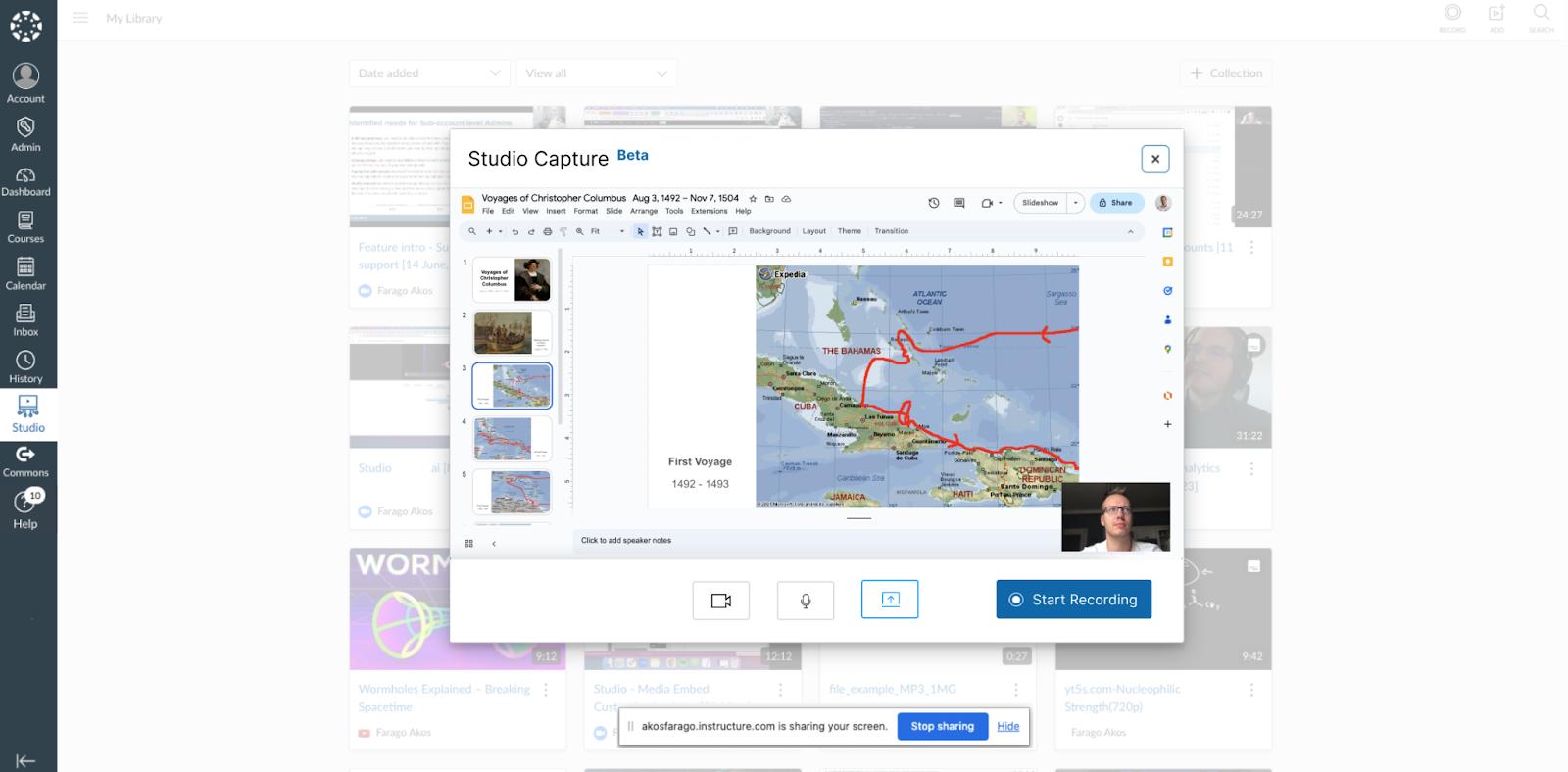Collapse the Slides toolbar with the chevron
This screenshot has width=1568, height=772.
[x=1131, y=231]
